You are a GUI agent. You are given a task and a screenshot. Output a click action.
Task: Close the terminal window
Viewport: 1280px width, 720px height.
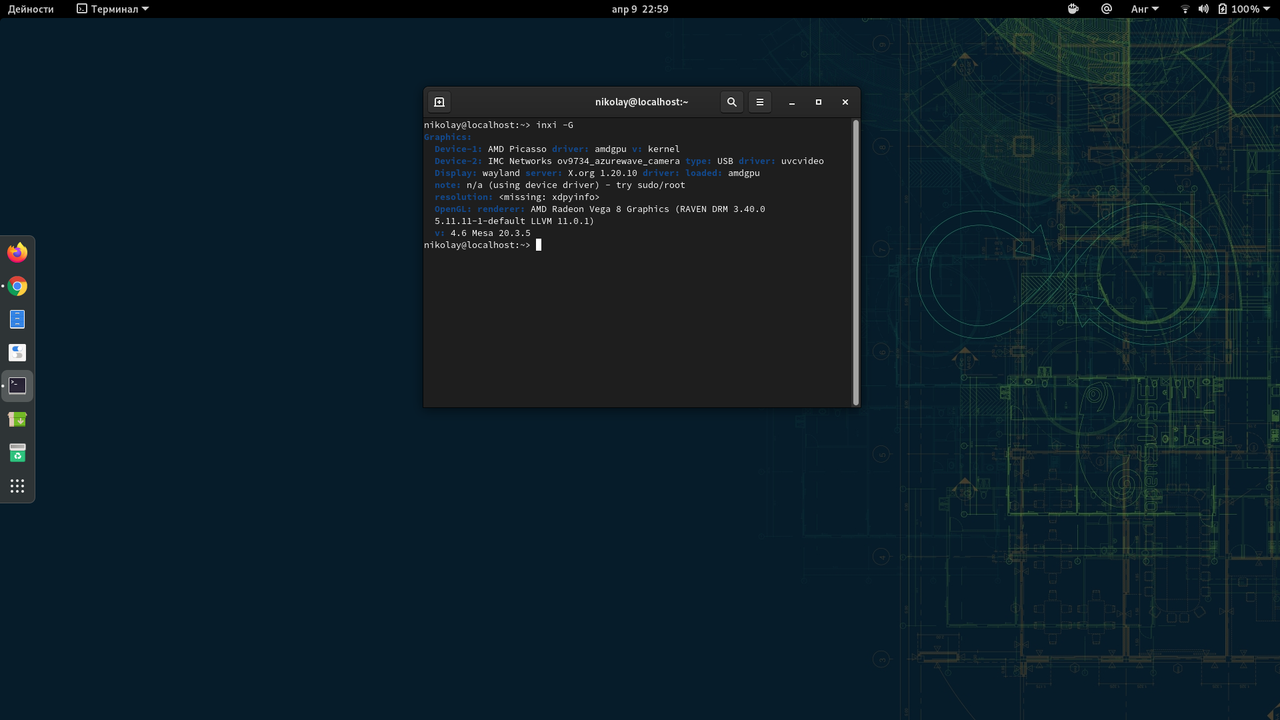tap(845, 102)
